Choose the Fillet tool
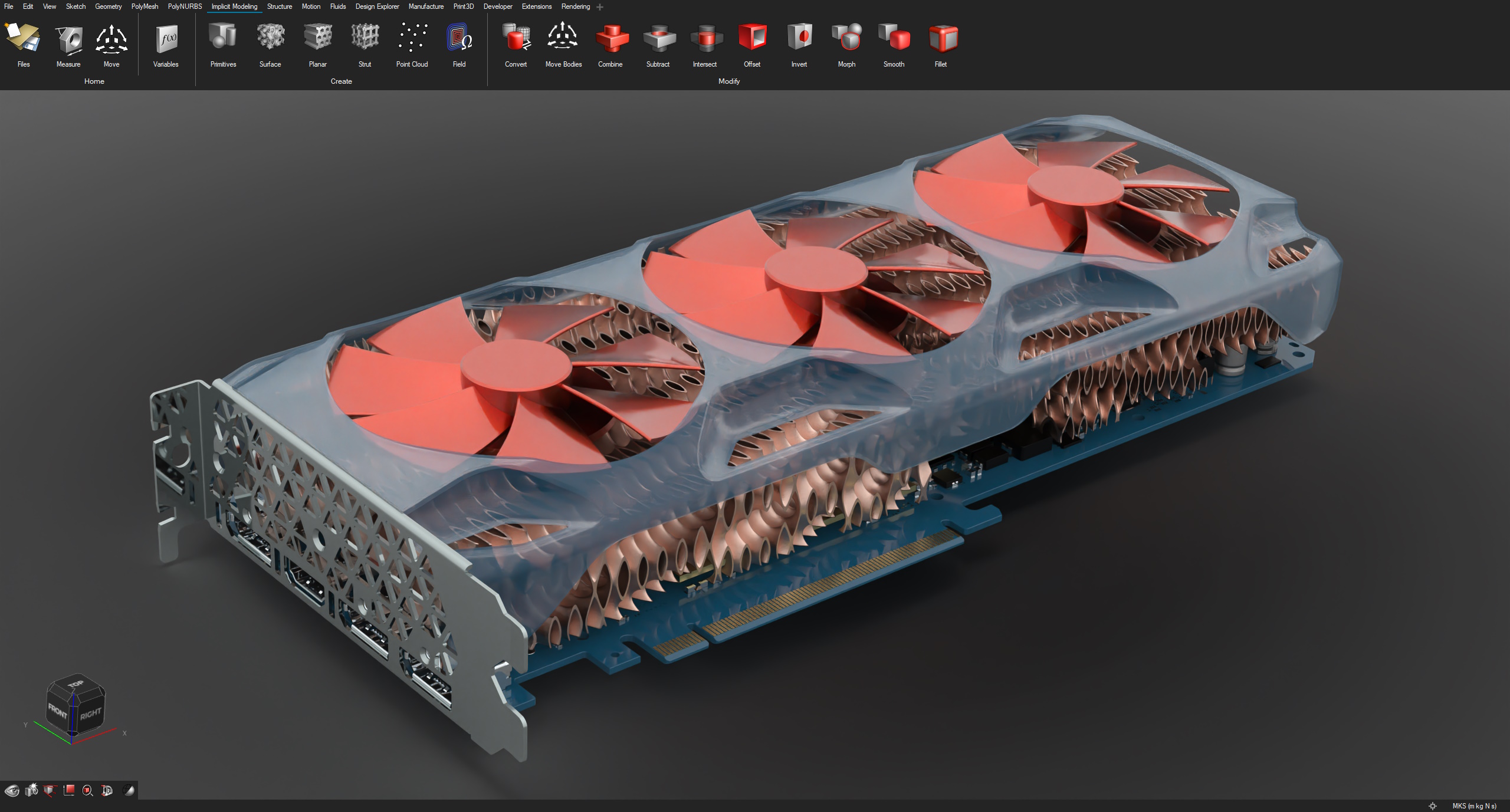Viewport: 1510px width, 812px height. click(941, 38)
